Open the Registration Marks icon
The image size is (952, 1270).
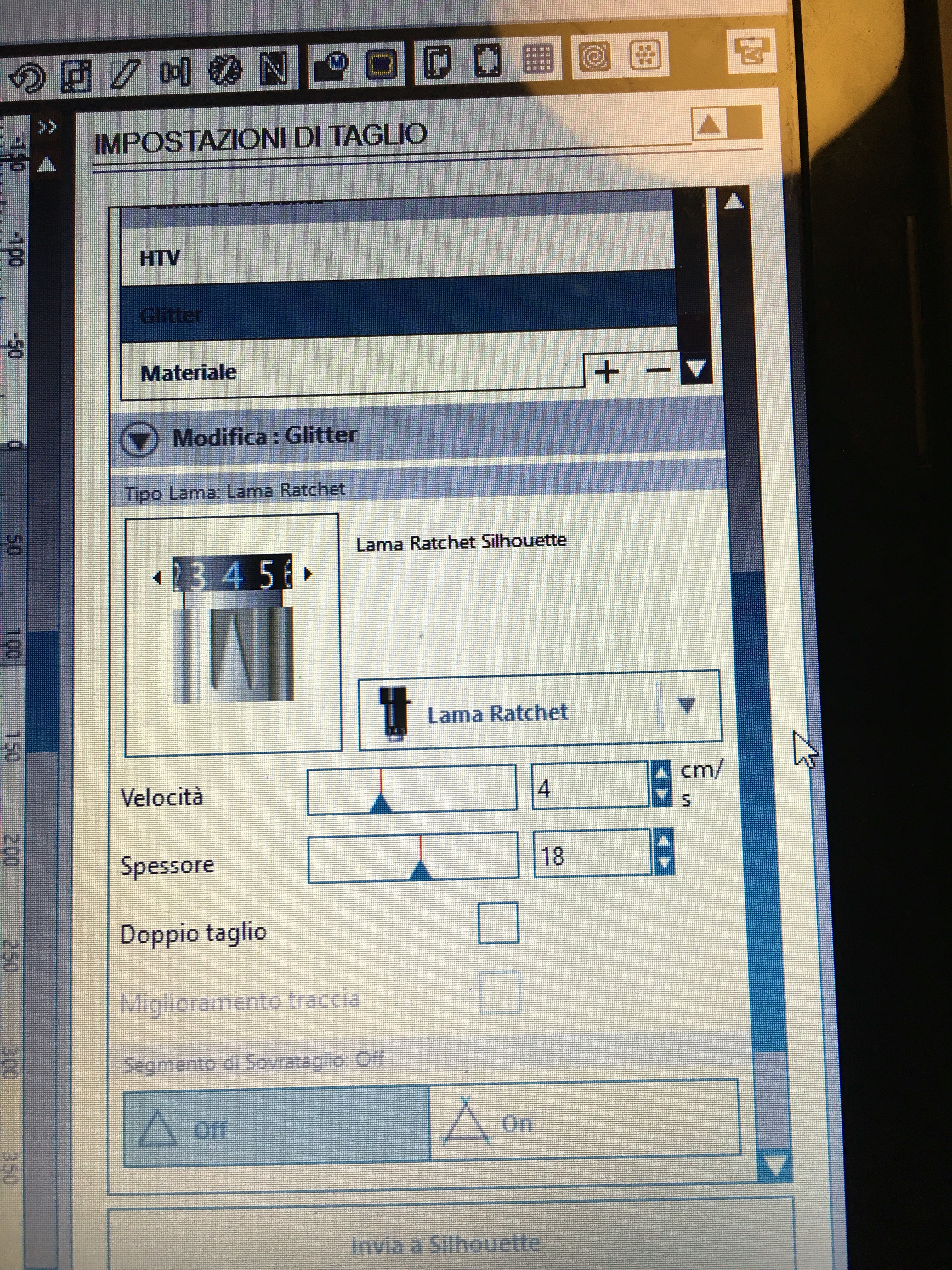point(487,60)
